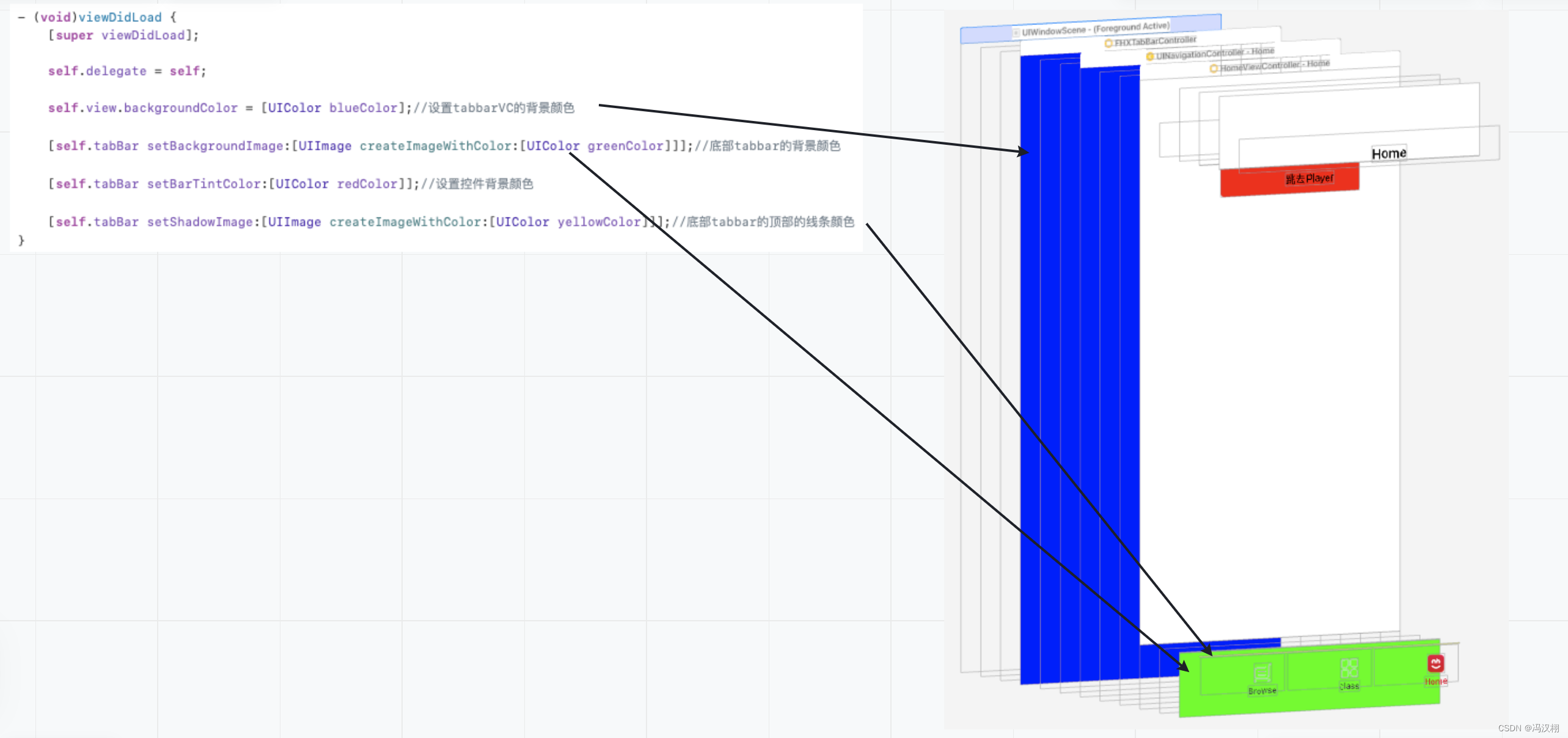Select the UINavigationController - Home layer label
The height and width of the screenshot is (738, 1568).
[x=1215, y=53]
